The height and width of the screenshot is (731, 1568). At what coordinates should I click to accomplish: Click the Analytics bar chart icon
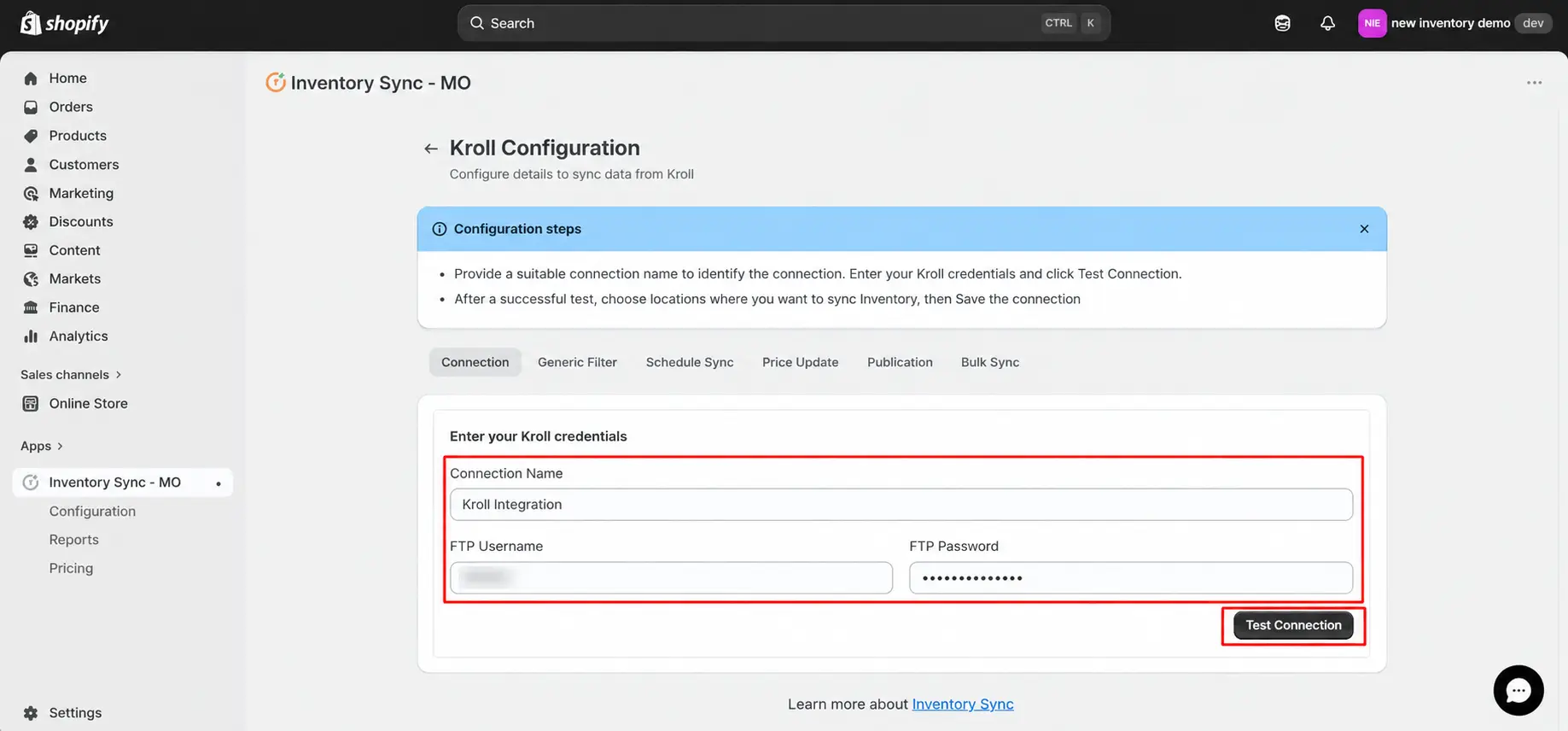[x=31, y=336]
